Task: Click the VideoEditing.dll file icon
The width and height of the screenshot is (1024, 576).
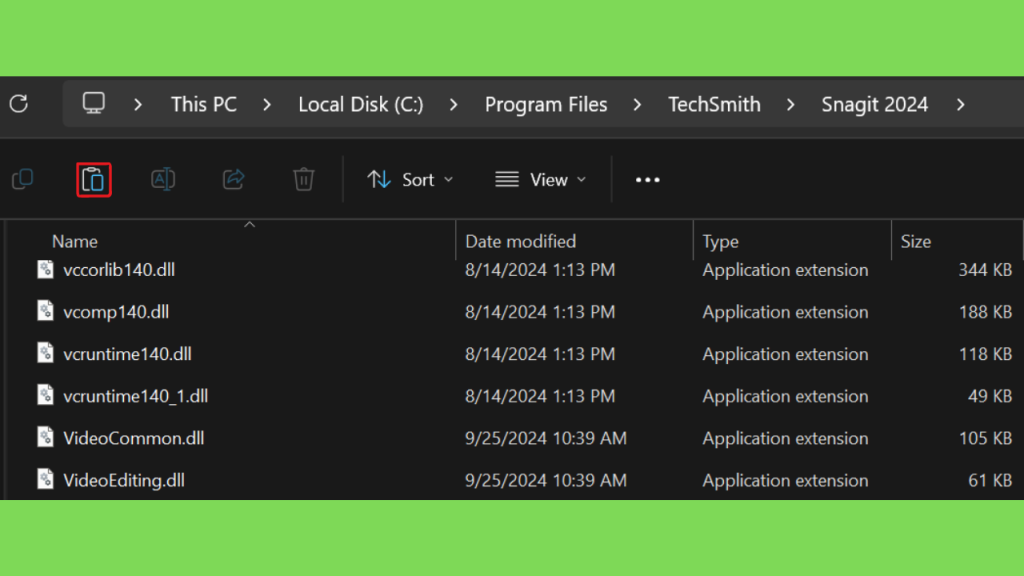Action: click(45, 479)
